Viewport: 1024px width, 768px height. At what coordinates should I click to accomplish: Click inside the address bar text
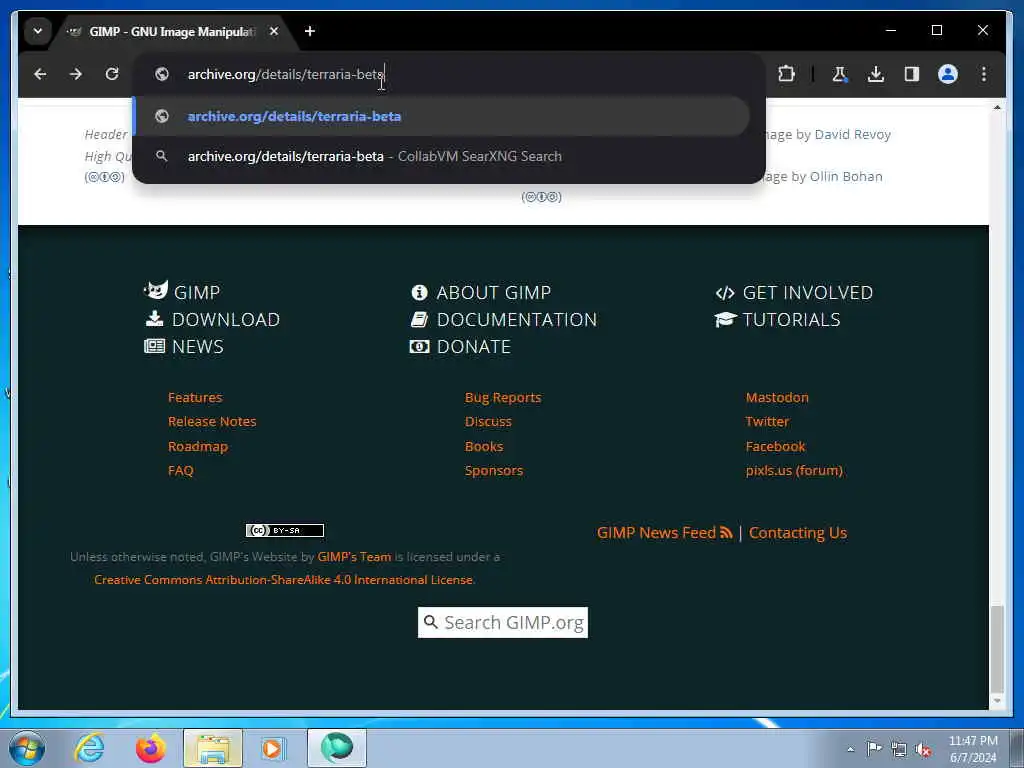coord(285,74)
